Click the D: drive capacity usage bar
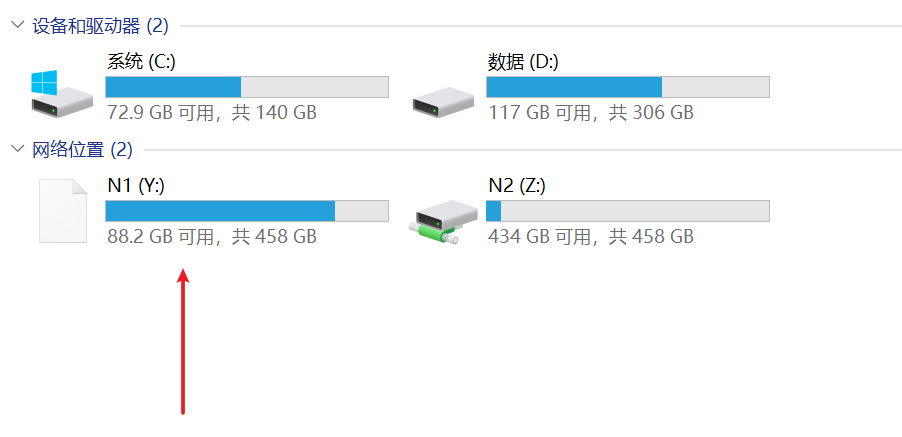 pos(627,87)
